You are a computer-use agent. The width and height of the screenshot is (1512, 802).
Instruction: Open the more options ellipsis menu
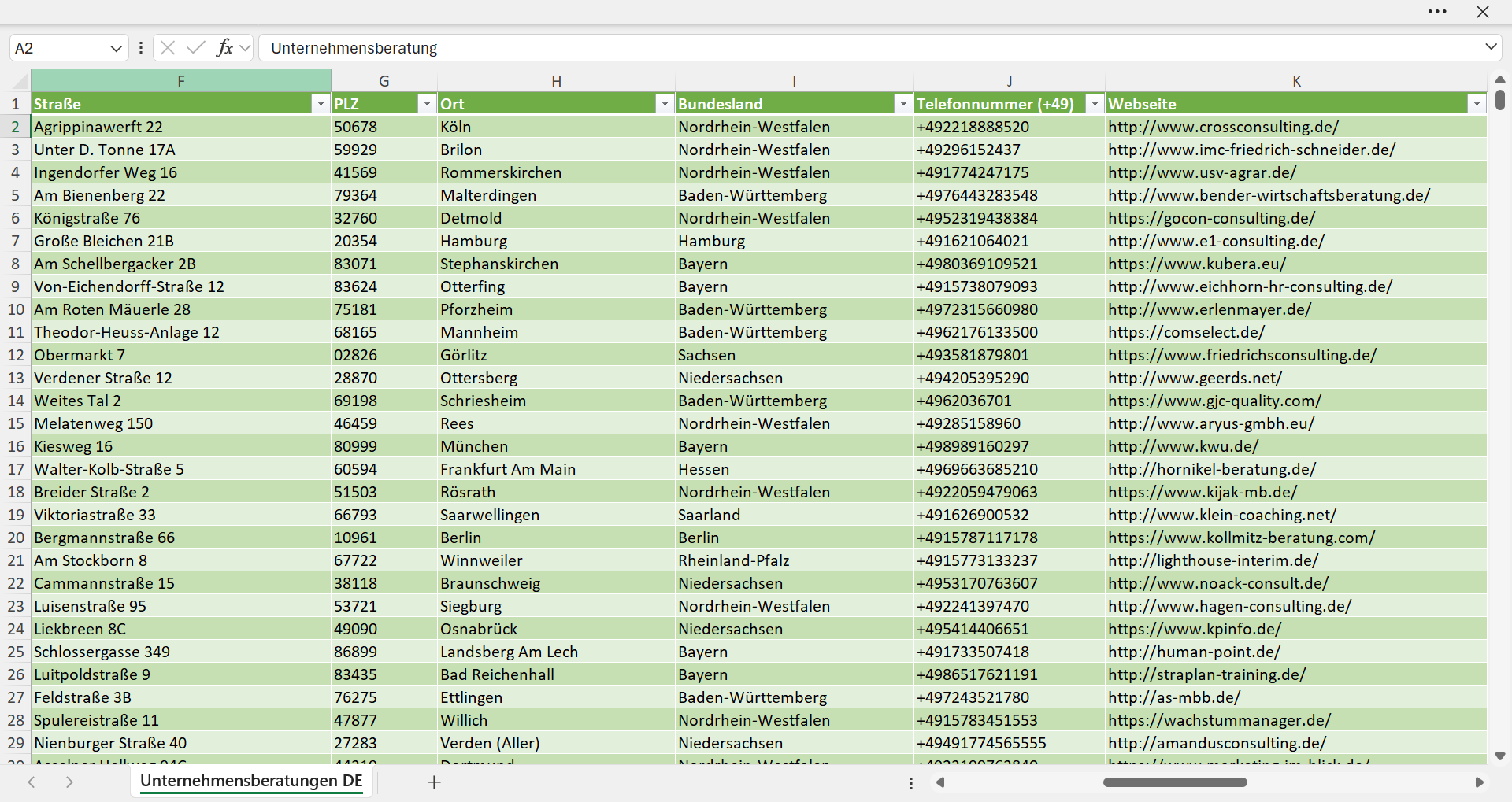pos(1437,12)
